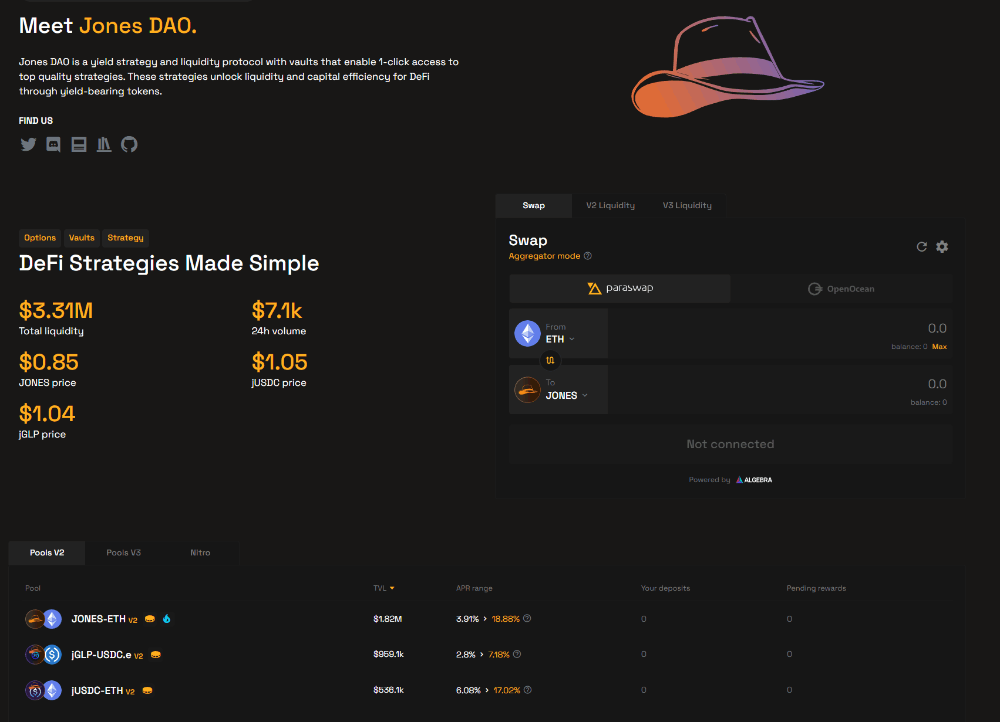The image size is (1000, 722).
Task: Click the 7.18% APR value
Action: tap(499, 654)
